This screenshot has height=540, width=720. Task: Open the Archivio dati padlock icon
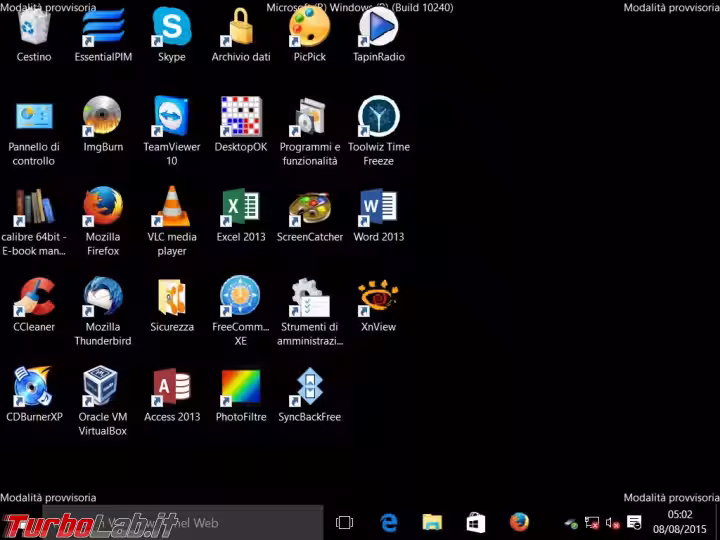point(241,28)
